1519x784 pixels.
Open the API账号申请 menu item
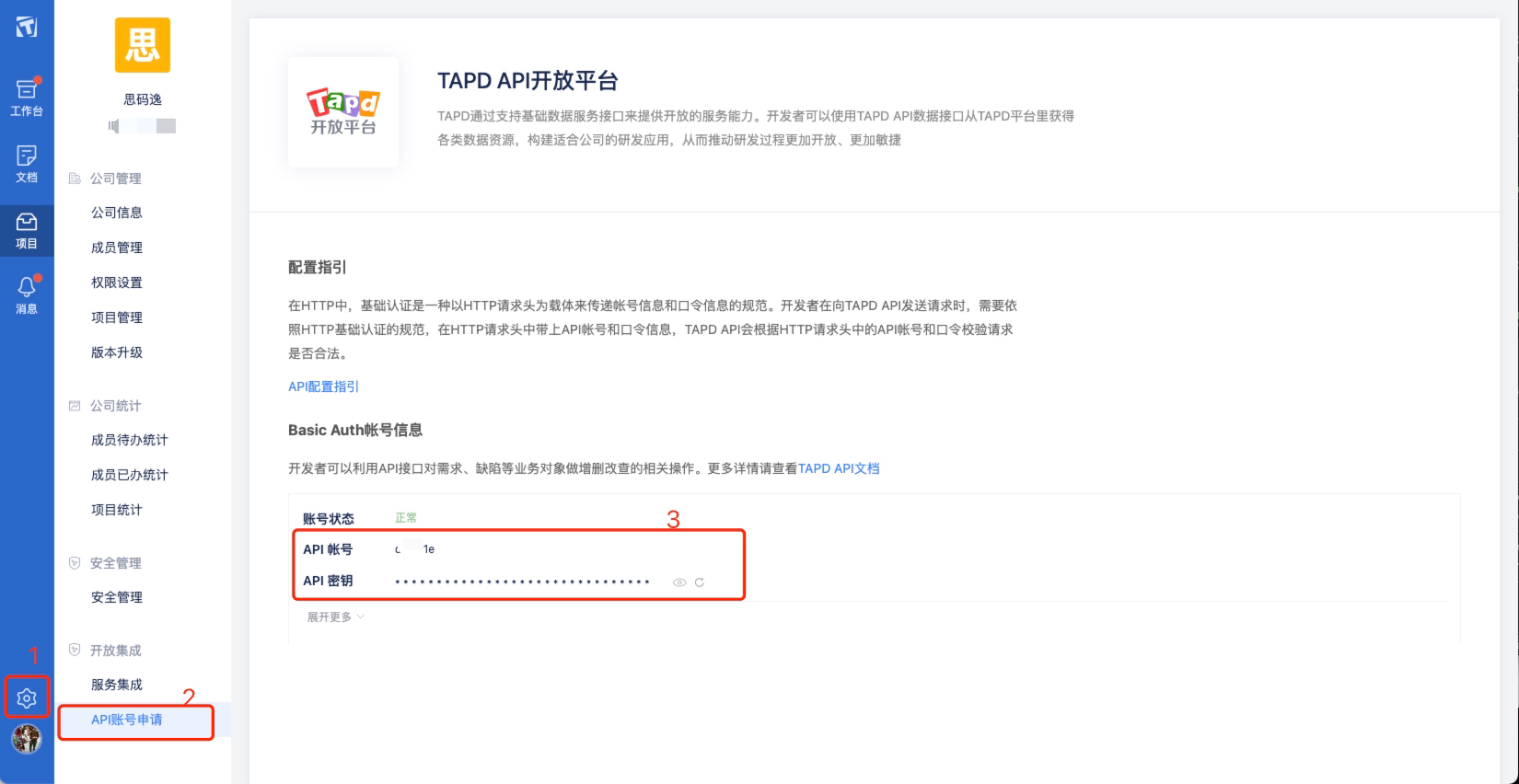click(127, 720)
